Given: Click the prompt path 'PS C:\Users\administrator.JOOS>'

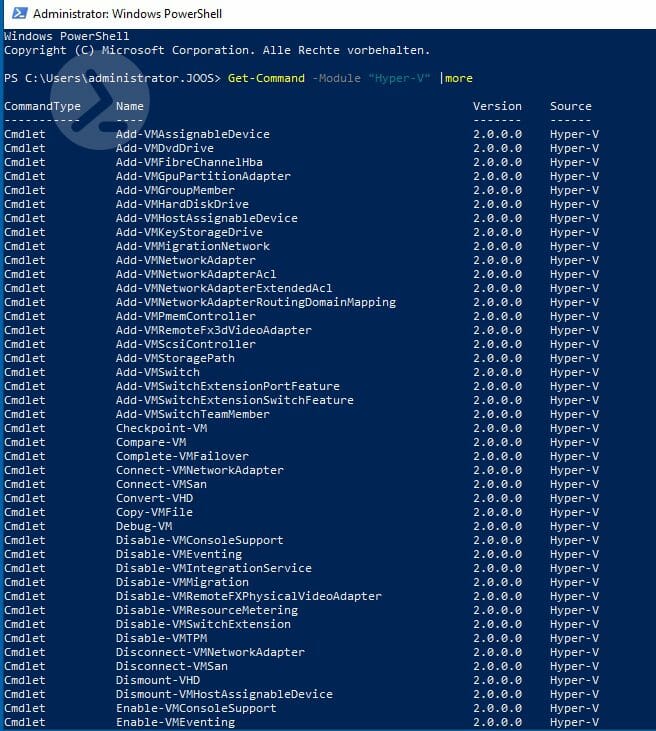Looking at the screenshot, I should 112,78.
